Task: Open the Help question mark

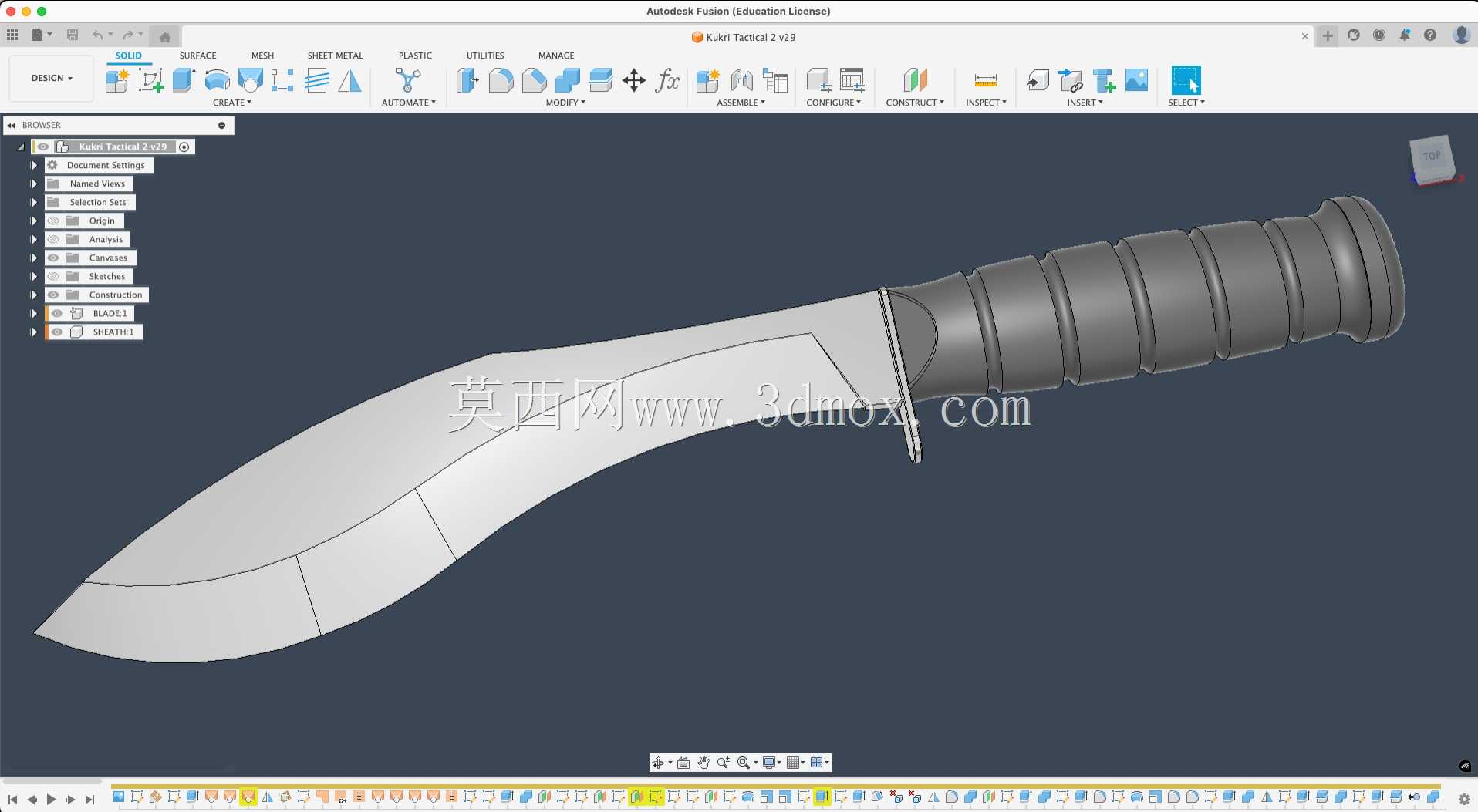Action: 1429,35
